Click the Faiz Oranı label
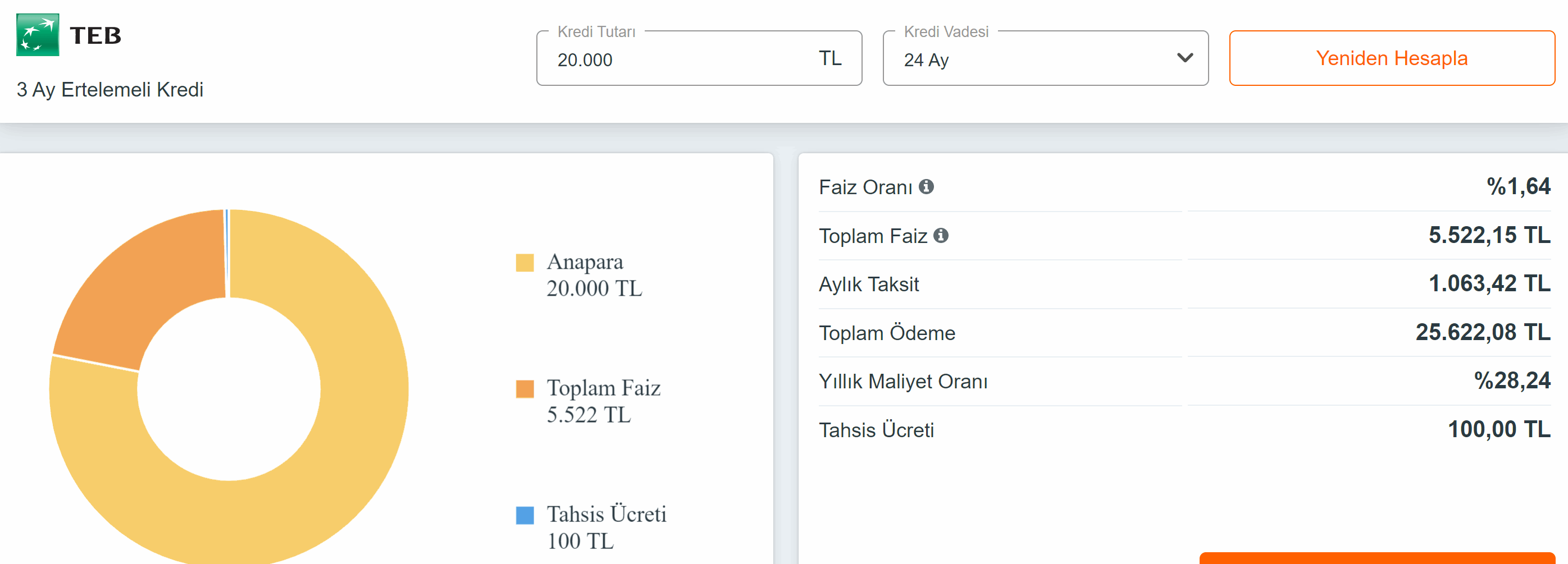1568x564 pixels. click(x=865, y=187)
